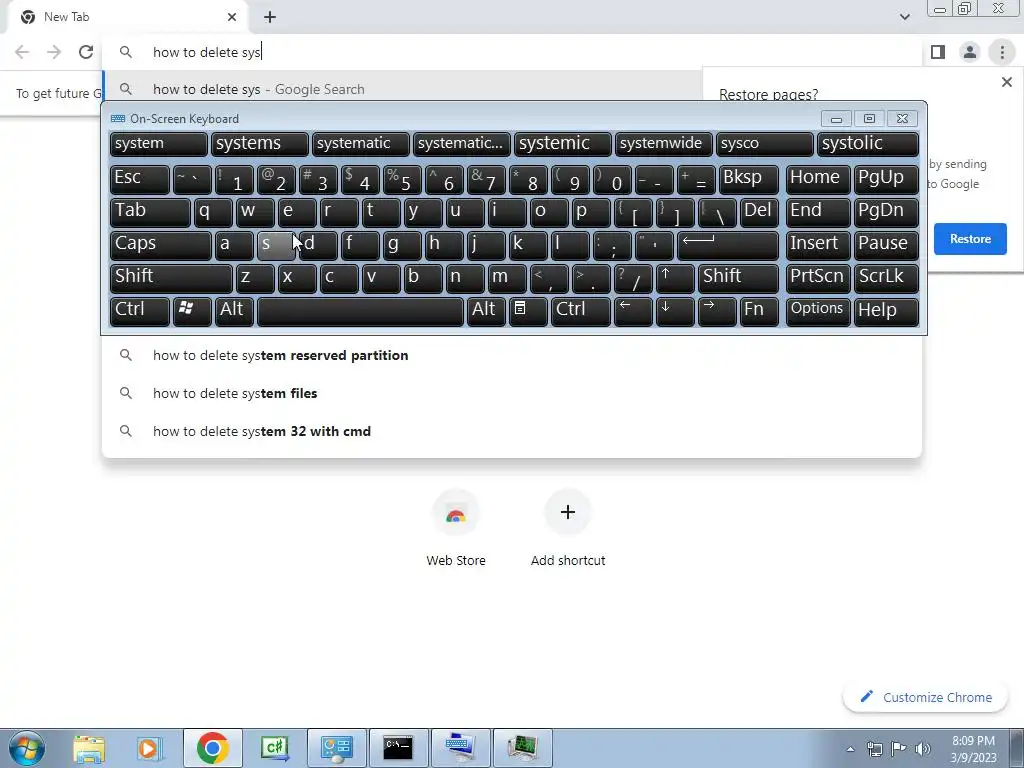1024x768 pixels.
Task: Open the Chrome profile avatar menu
Action: pos(970,52)
